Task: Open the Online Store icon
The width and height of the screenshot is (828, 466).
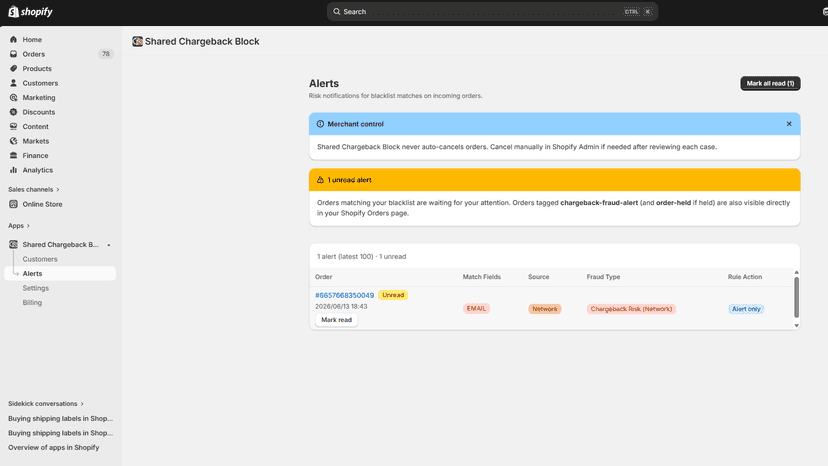Action: coord(13,204)
